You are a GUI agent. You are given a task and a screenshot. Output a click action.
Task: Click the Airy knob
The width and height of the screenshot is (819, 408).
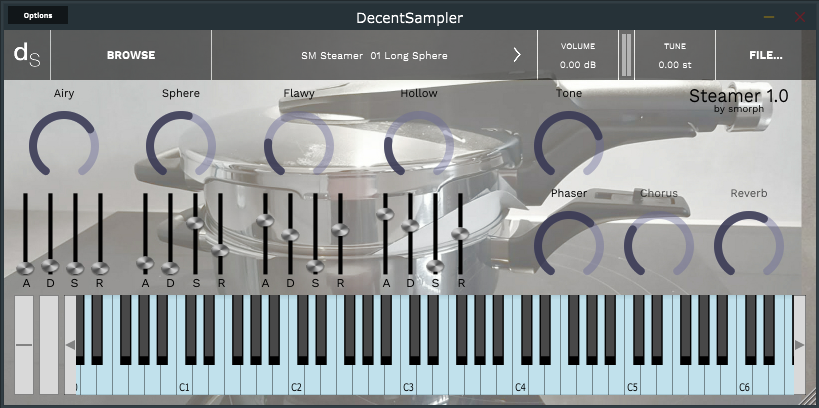point(64,145)
